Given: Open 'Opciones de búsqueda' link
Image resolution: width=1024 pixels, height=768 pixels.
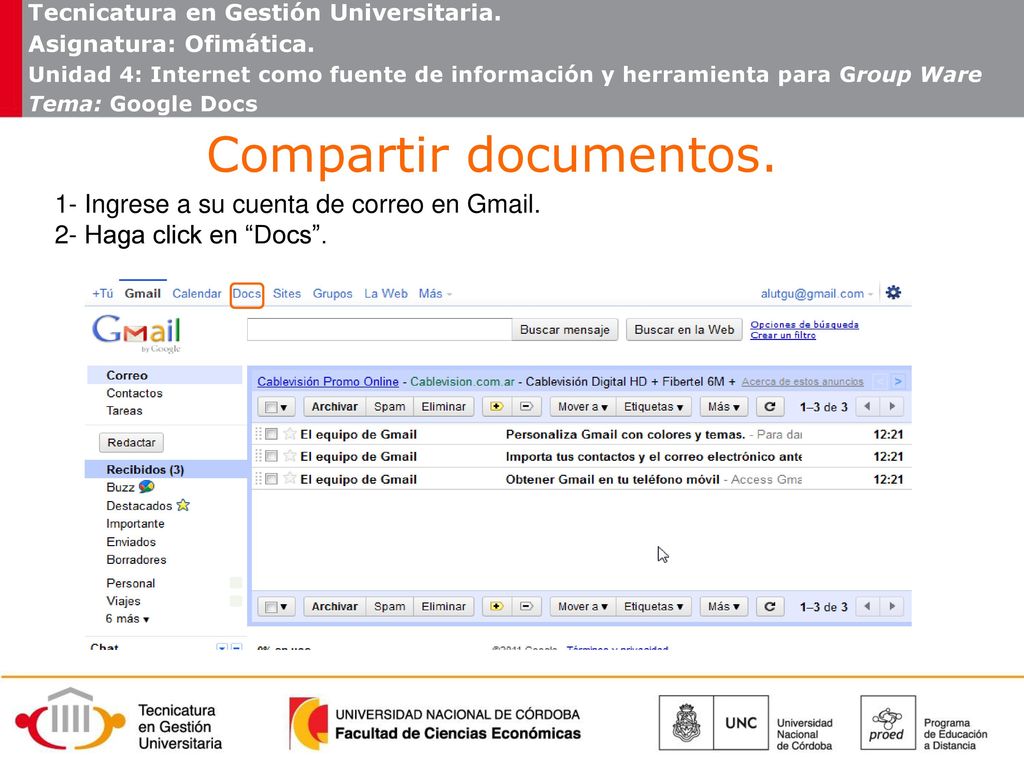Looking at the screenshot, I should click(804, 325).
